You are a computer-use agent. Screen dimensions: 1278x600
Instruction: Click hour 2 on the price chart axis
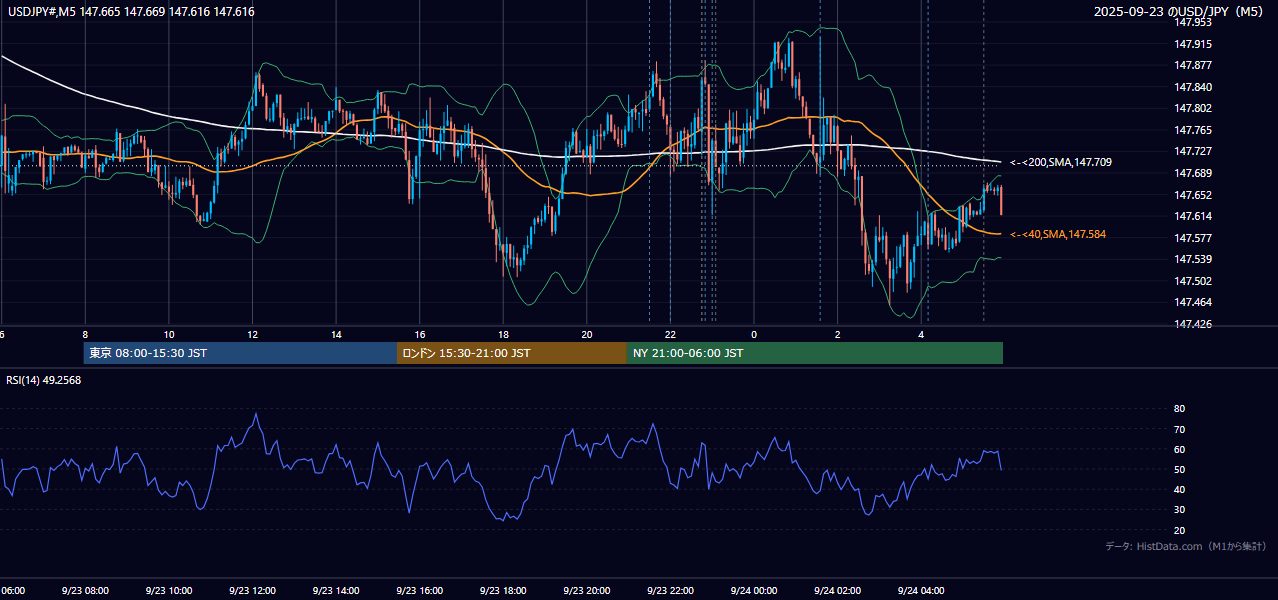click(x=838, y=335)
